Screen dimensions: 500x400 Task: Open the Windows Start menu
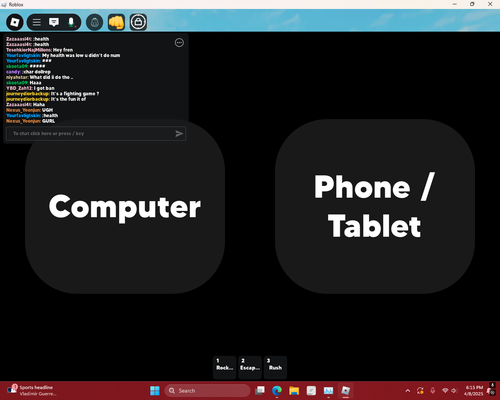click(x=155, y=390)
